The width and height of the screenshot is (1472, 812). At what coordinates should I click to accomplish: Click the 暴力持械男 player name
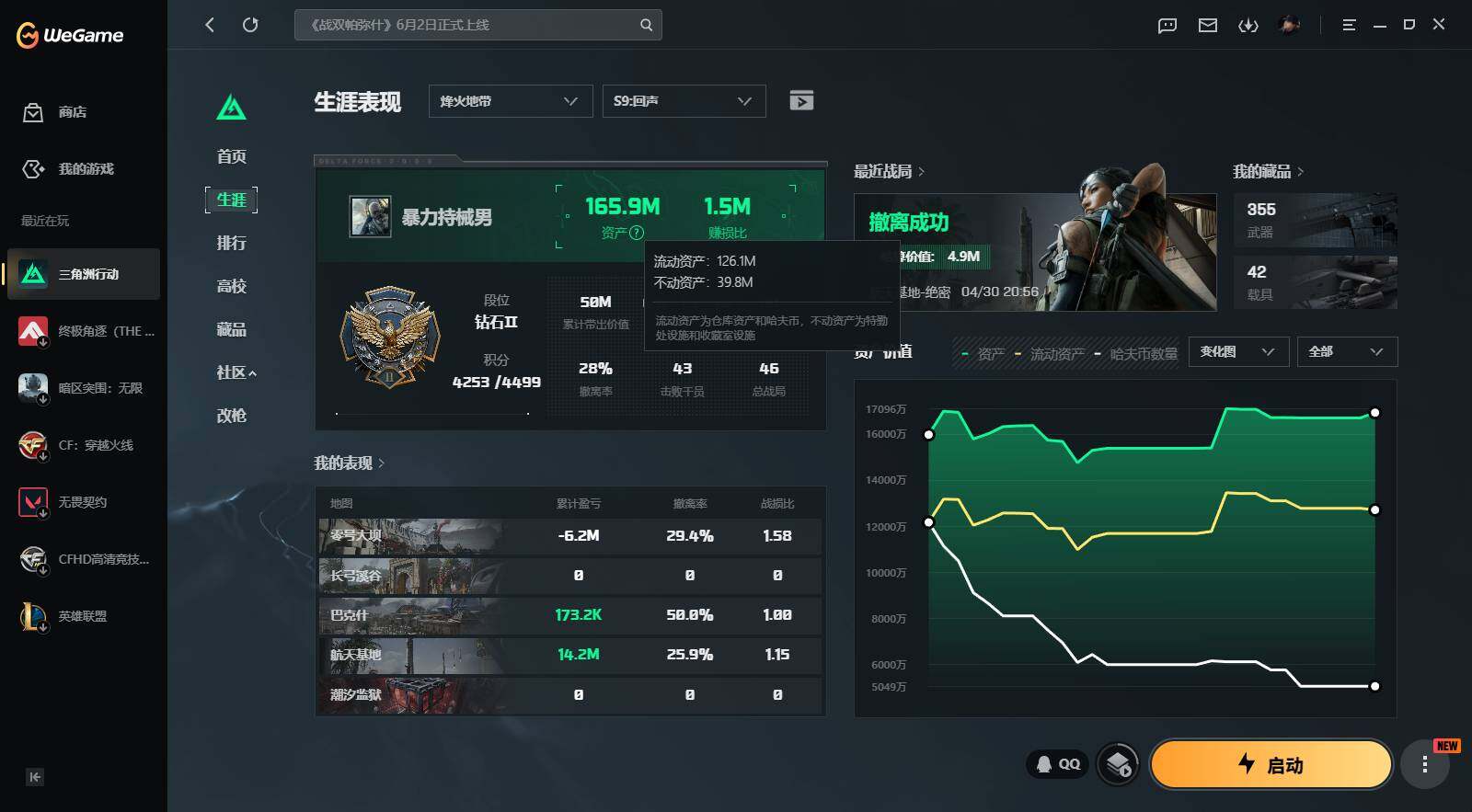(447, 218)
